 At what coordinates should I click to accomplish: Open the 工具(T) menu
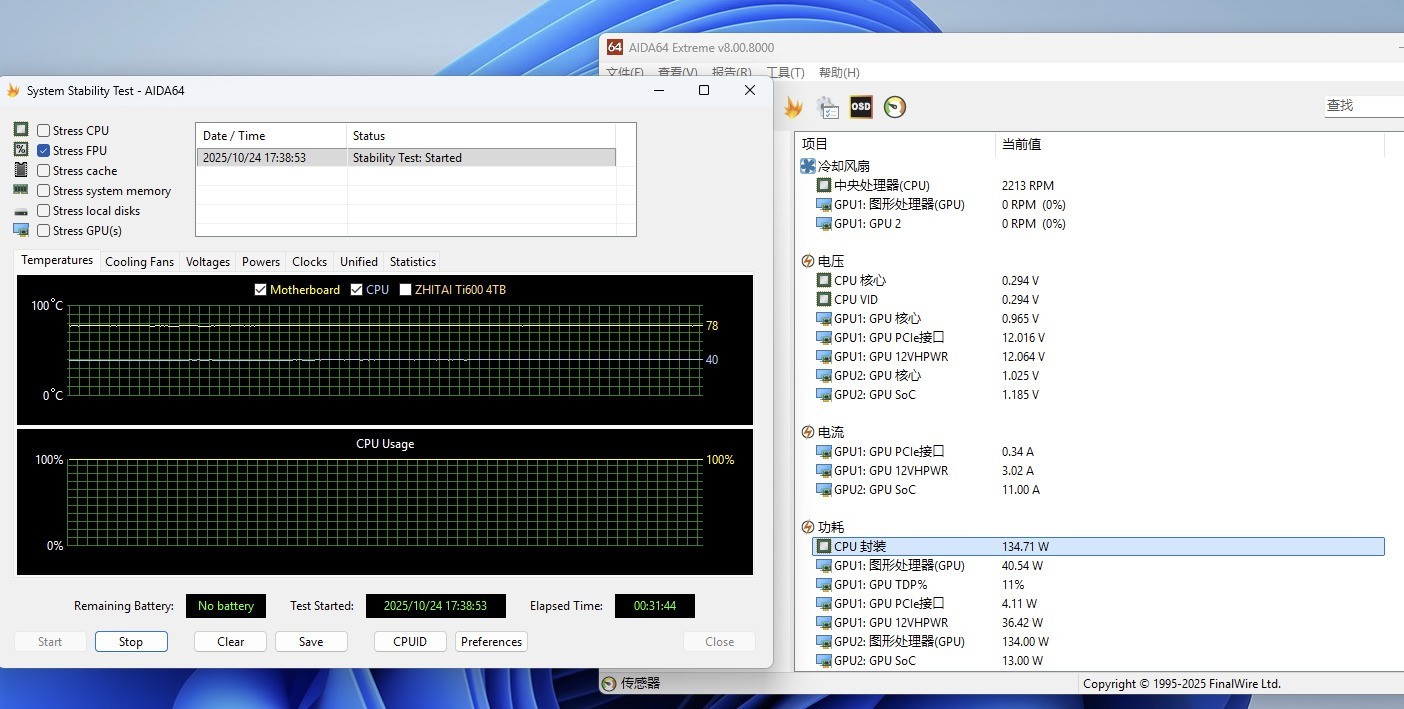(785, 73)
